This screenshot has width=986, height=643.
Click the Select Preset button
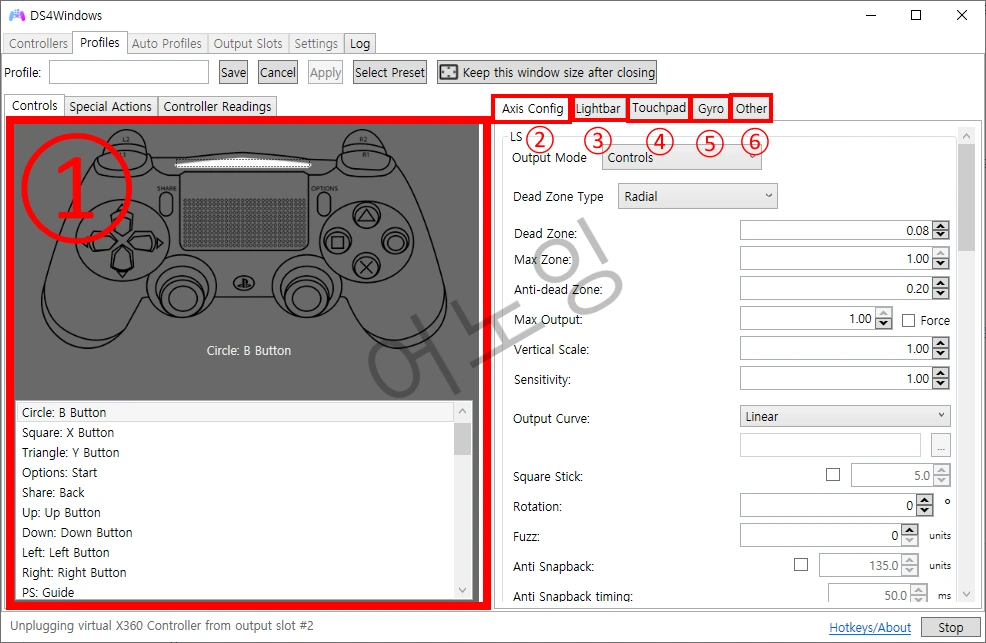(x=390, y=72)
